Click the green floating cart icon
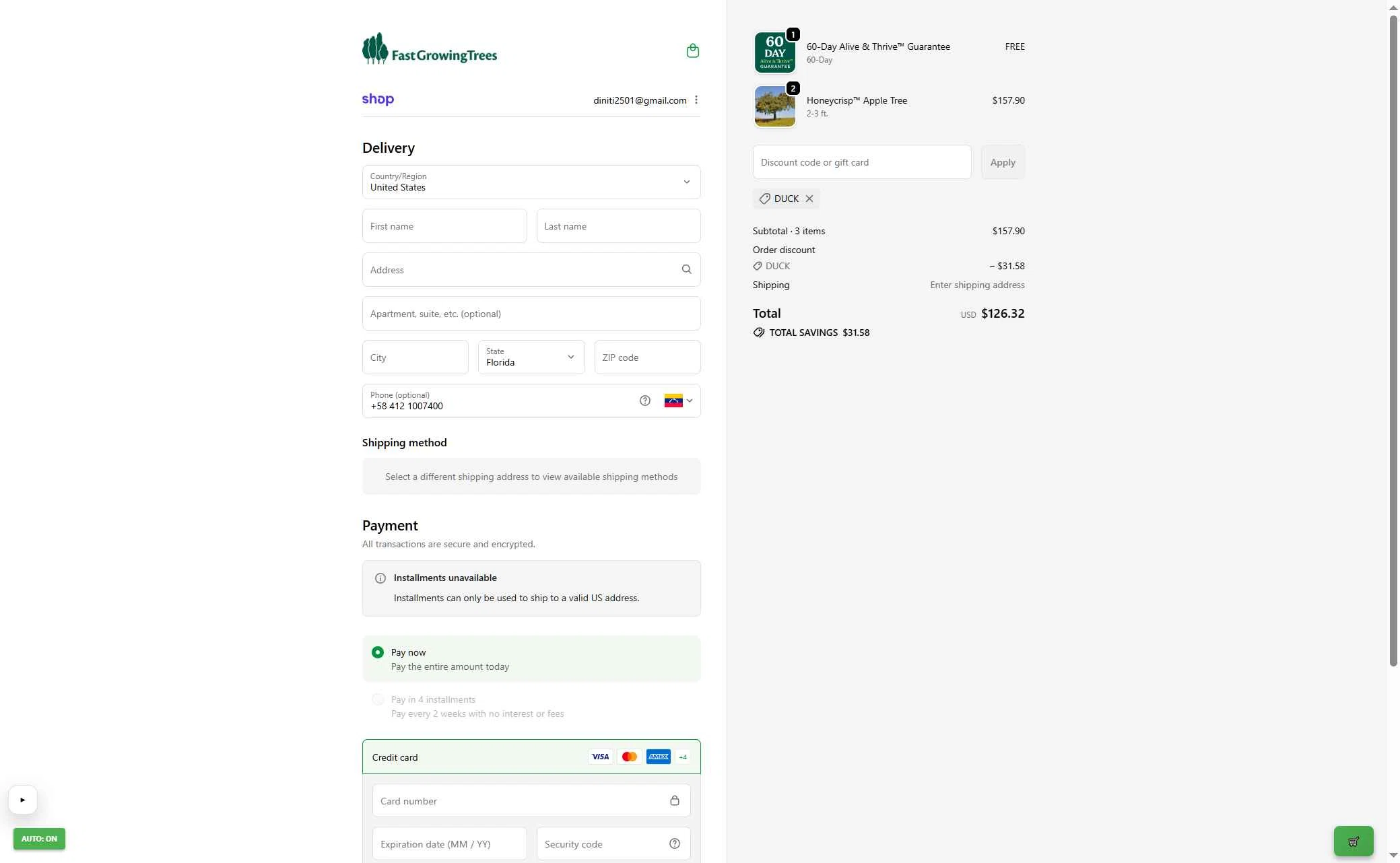 pyautogui.click(x=1353, y=841)
